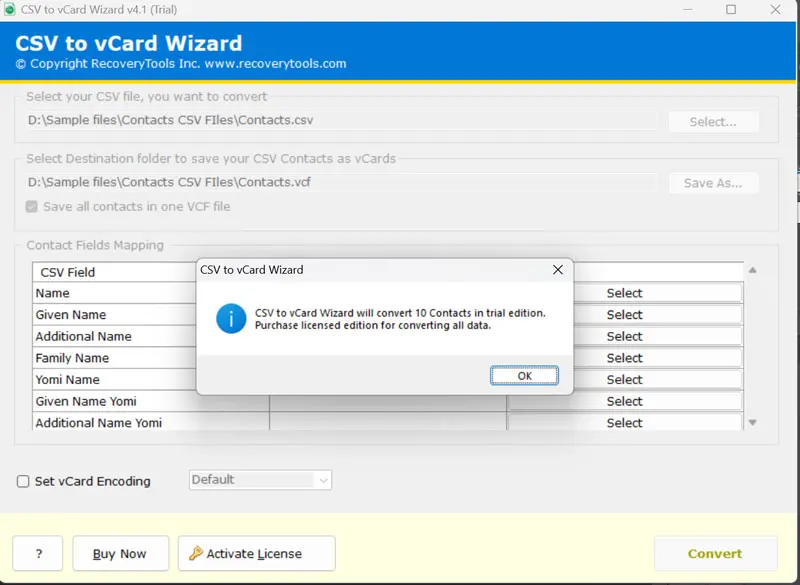This screenshot has width=800, height=585.
Task: Start conversion with the Convert button
Action: click(x=714, y=553)
